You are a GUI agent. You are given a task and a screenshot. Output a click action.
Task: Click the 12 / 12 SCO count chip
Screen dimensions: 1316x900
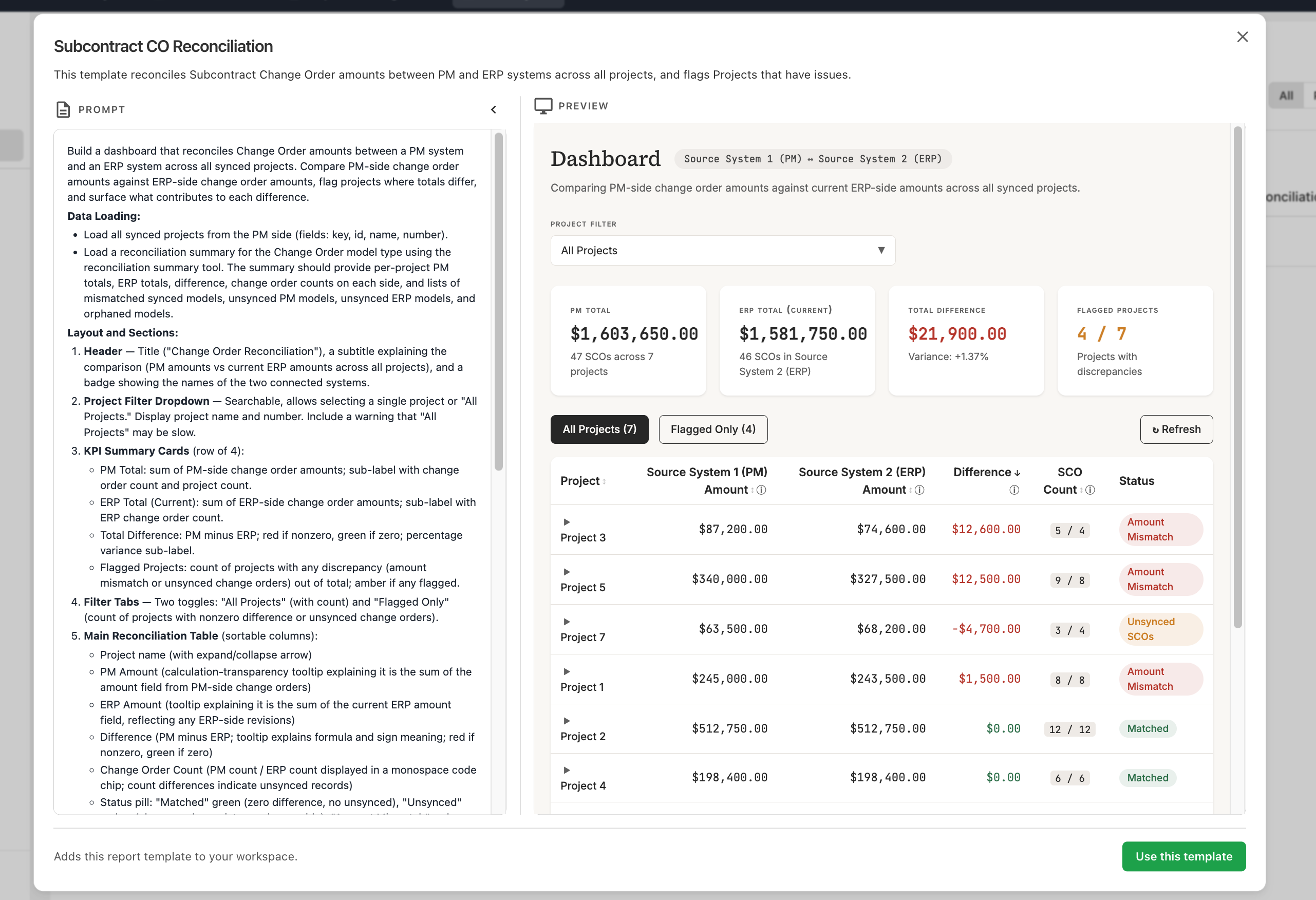tap(1069, 729)
